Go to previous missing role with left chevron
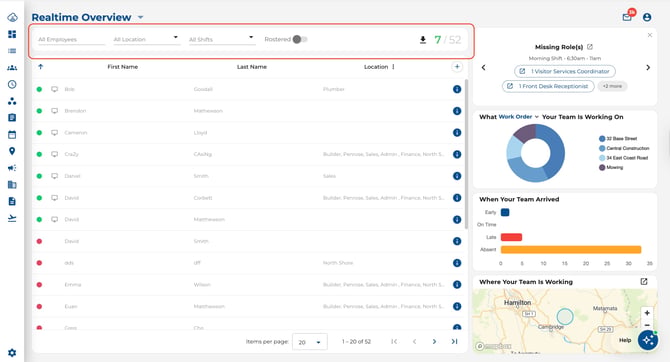 [484, 68]
